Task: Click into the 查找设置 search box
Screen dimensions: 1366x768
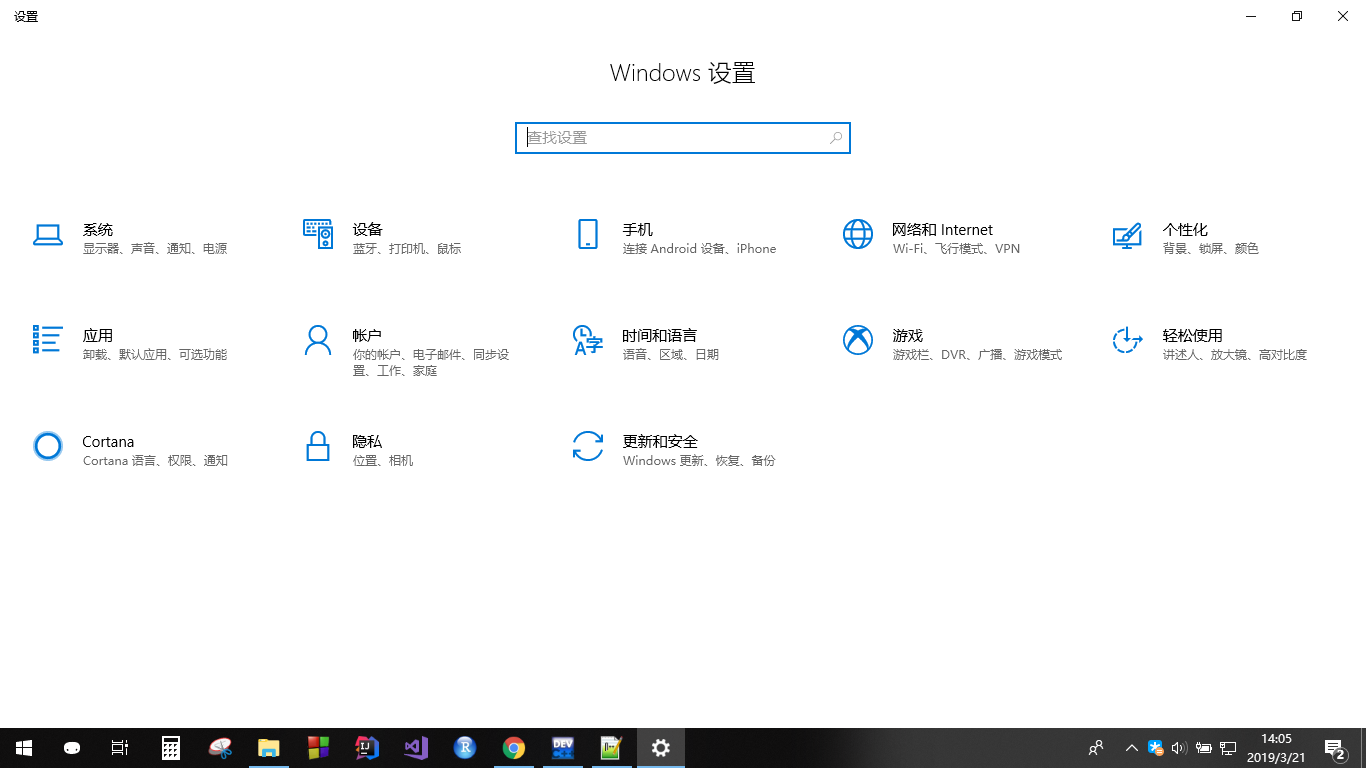Action: point(683,138)
